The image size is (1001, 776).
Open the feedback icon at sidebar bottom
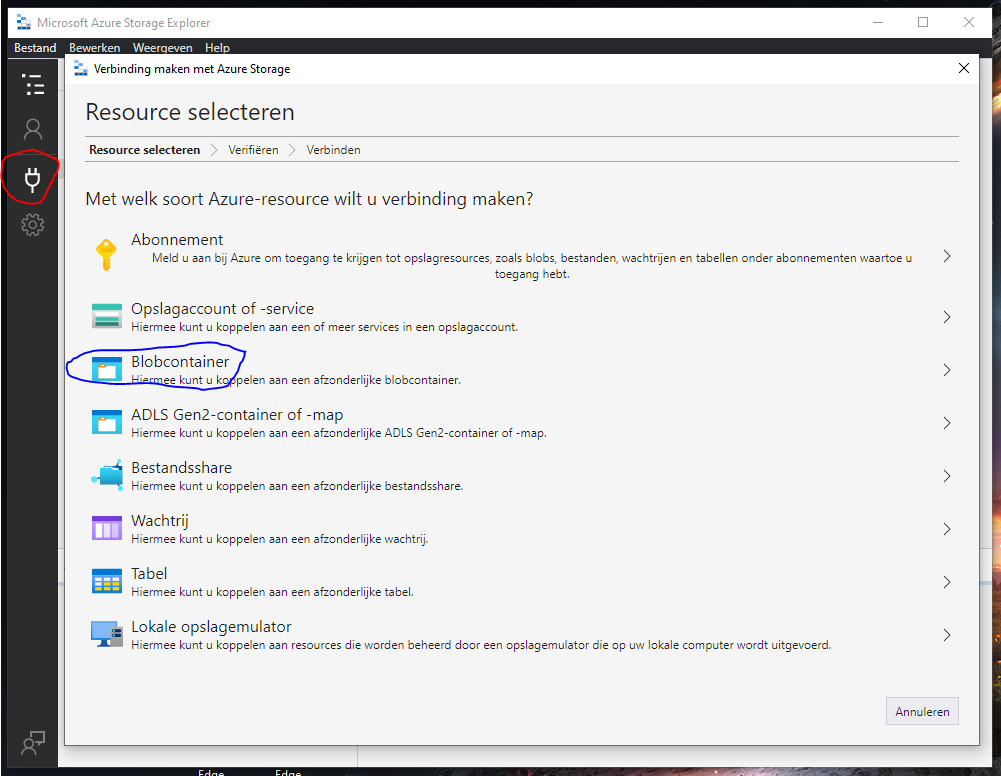pos(33,743)
